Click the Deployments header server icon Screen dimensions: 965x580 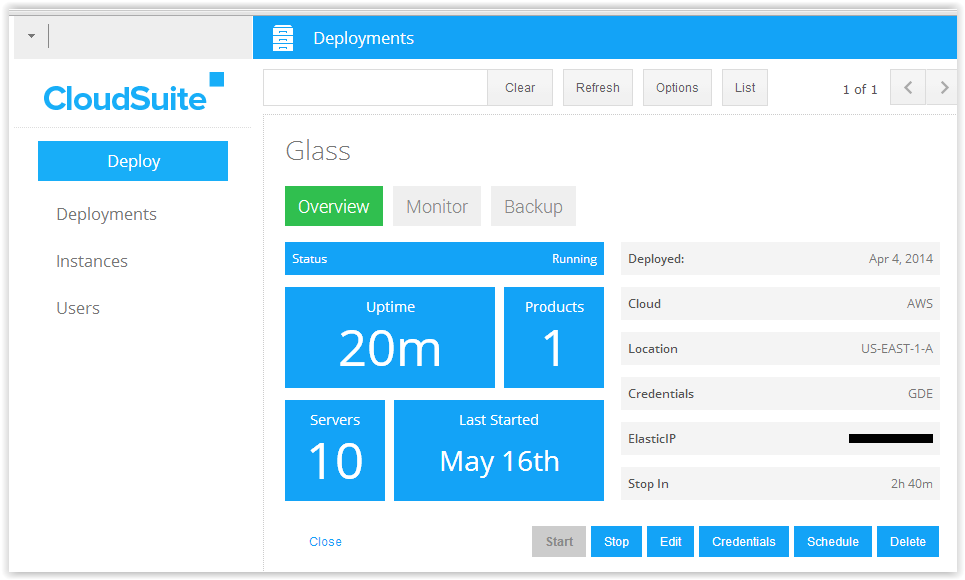284,39
